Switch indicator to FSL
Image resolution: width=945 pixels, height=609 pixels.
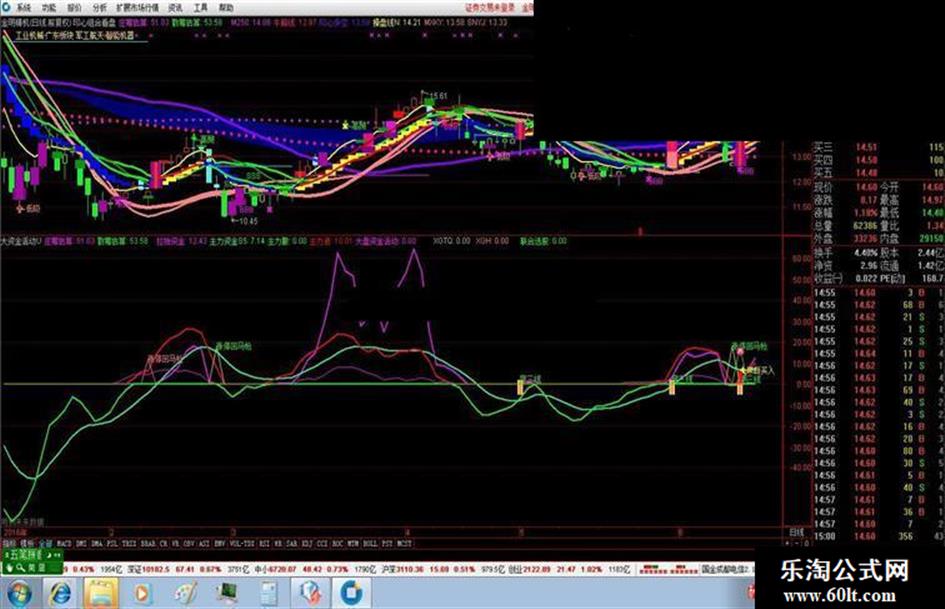(113, 543)
